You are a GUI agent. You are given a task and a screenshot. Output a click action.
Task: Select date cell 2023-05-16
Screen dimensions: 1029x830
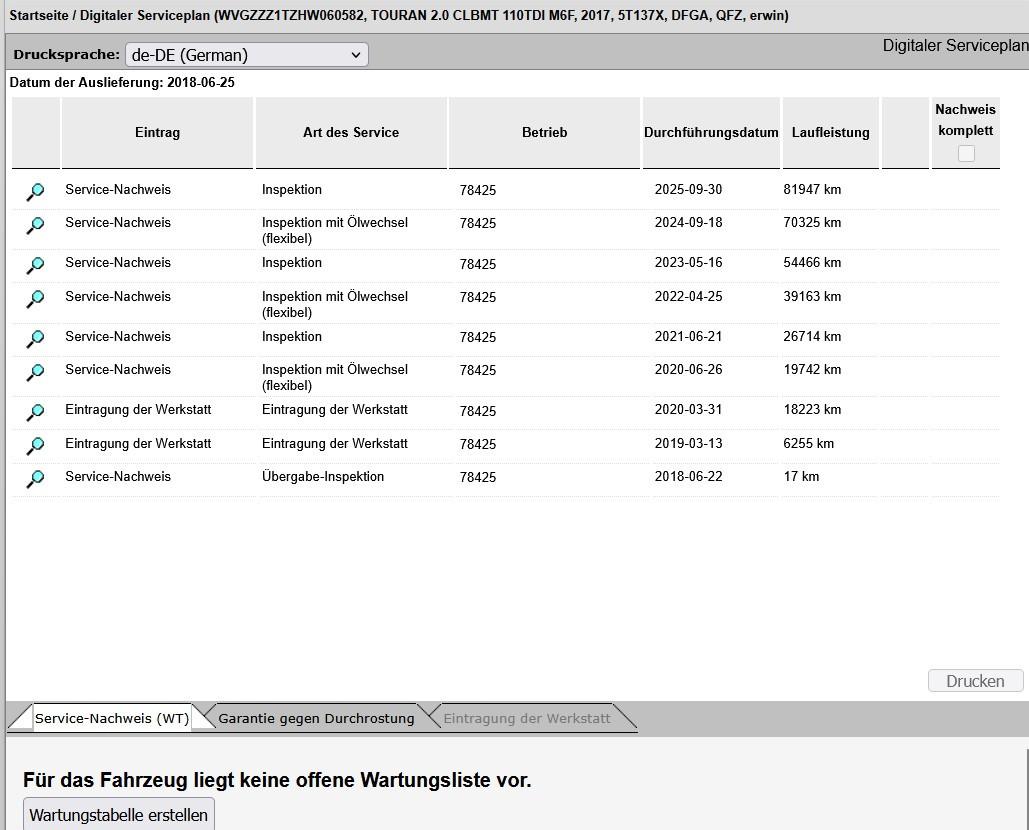(x=688, y=262)
